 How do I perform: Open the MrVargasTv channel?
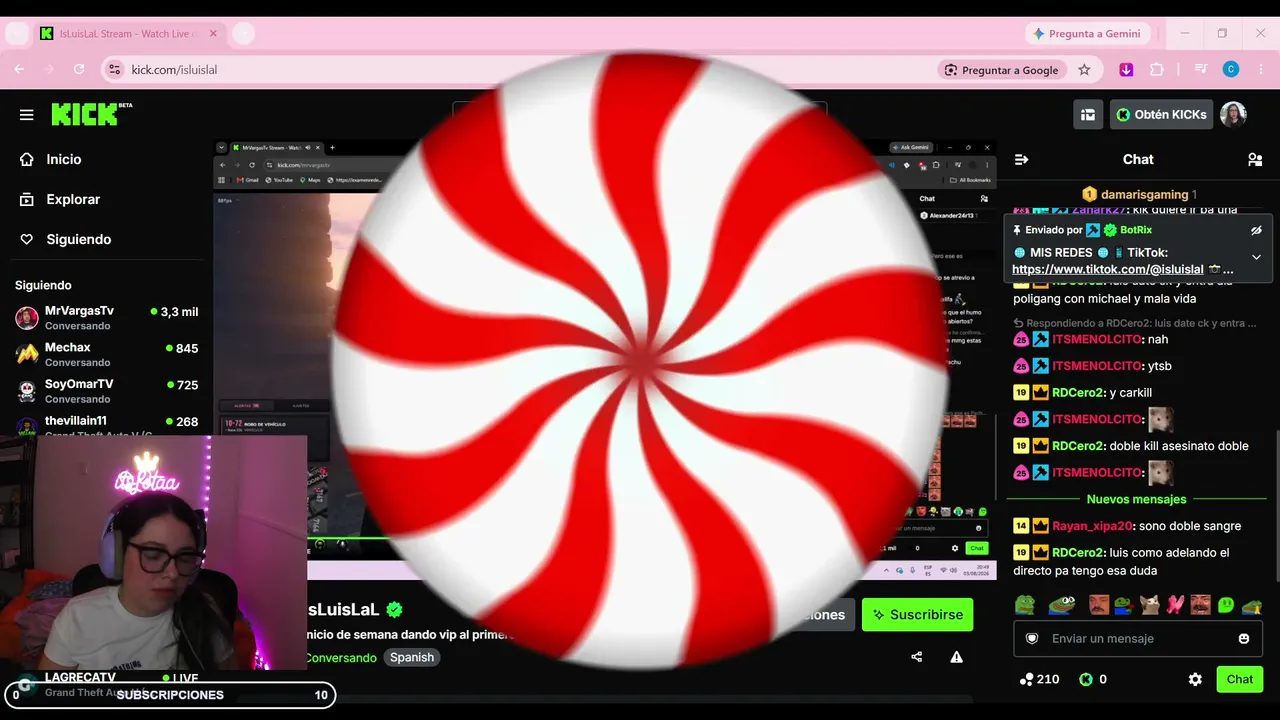pyautogui.click(x=106, y=318)
